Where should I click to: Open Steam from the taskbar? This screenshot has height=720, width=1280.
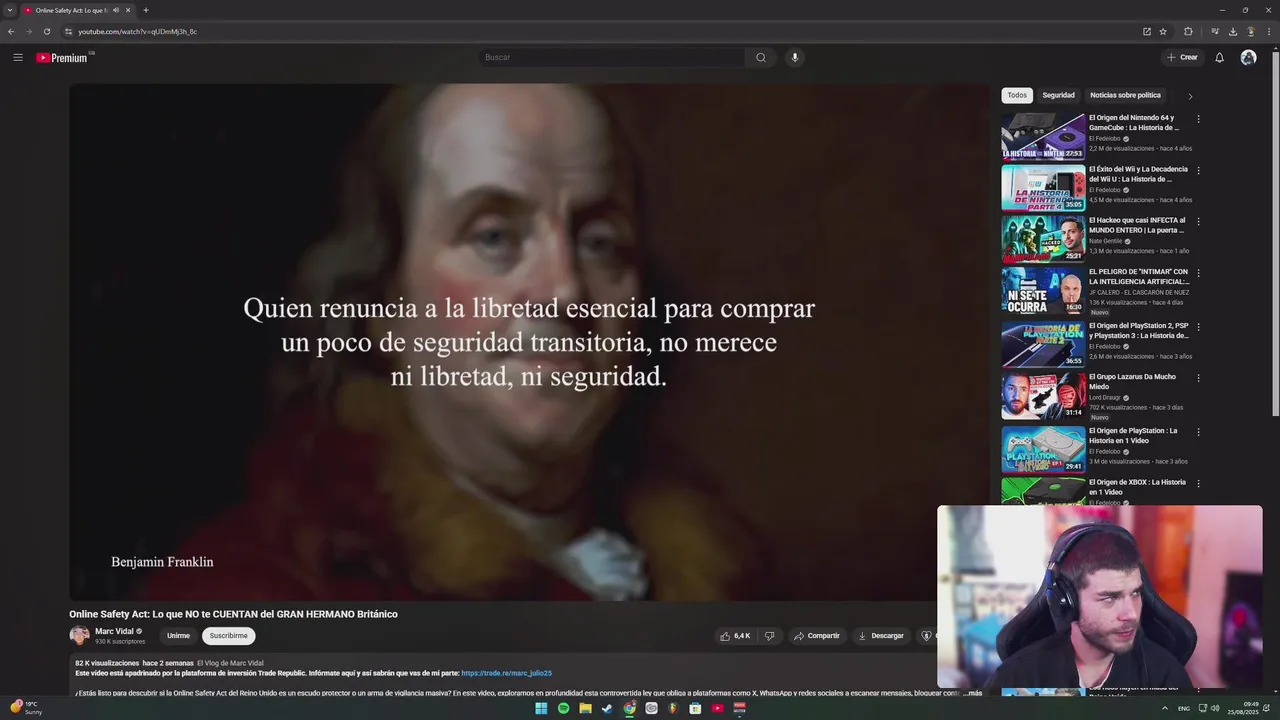[607, 708]
